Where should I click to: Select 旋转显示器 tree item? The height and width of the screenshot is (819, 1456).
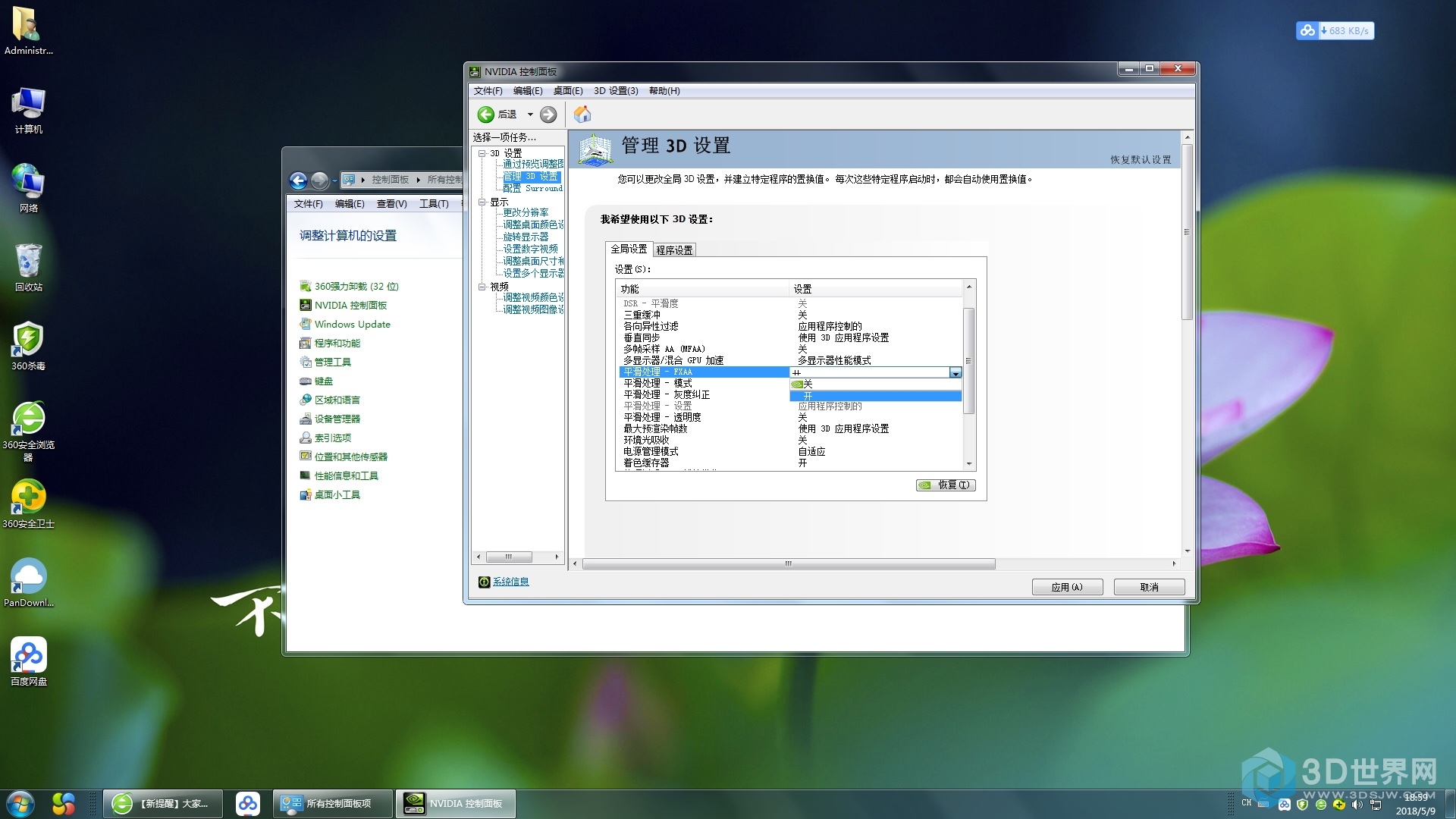click(x=526, y=237)
